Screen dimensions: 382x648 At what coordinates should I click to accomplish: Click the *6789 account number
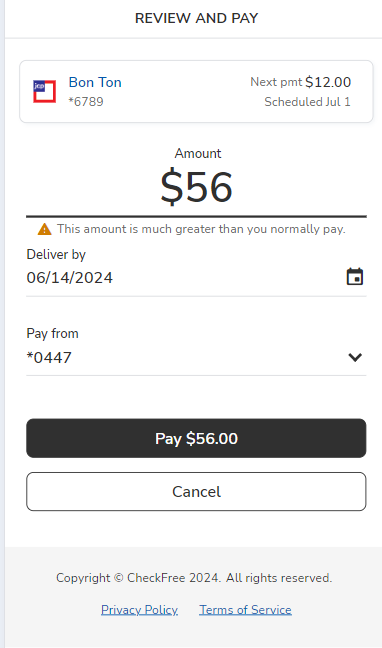pos(86,102)
